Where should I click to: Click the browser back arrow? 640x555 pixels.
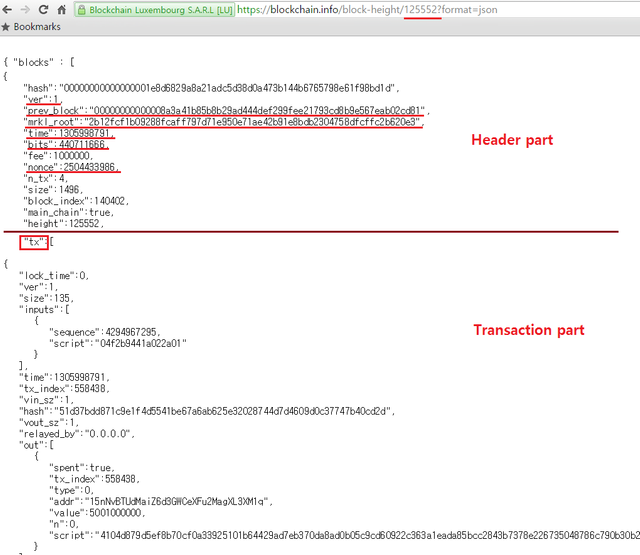point(7,10)
